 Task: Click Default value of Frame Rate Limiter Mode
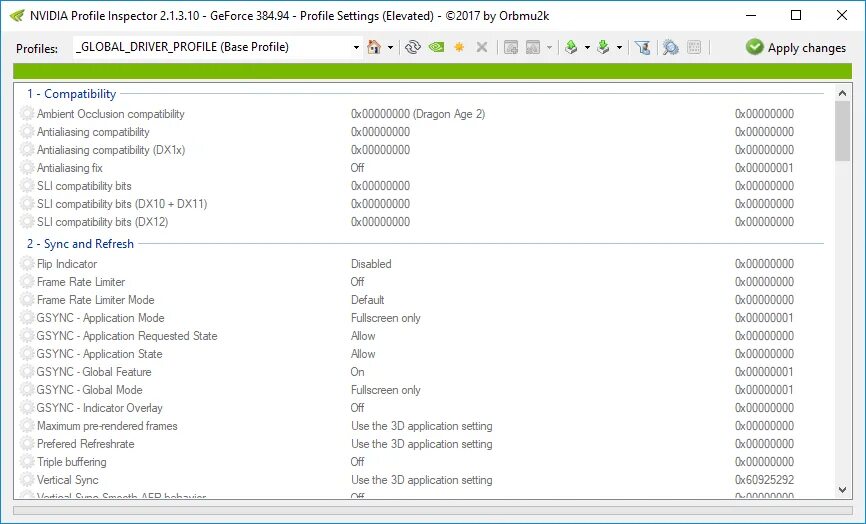coord(367,300)
